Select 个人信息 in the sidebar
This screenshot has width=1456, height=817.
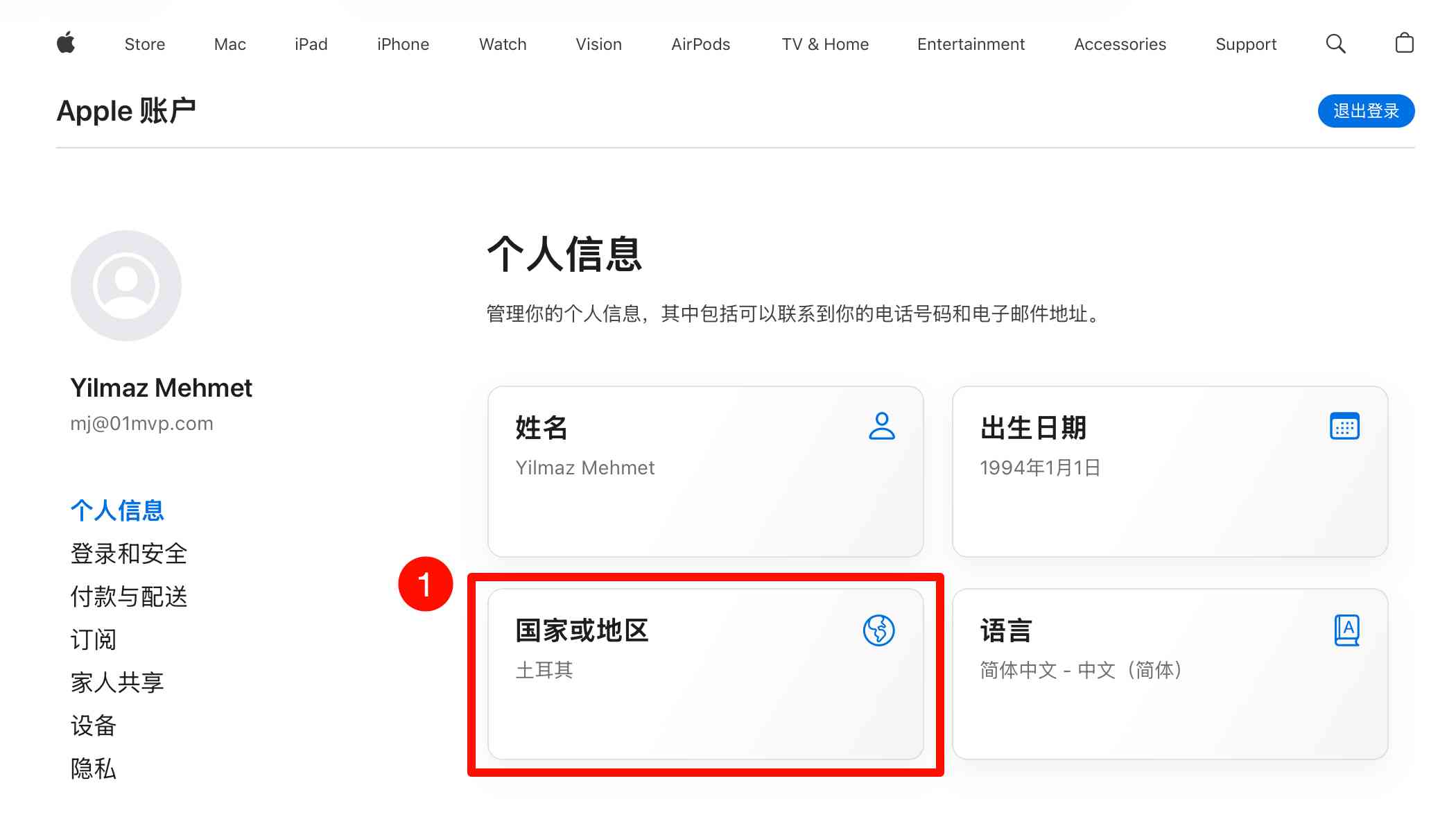click(117, 510)
